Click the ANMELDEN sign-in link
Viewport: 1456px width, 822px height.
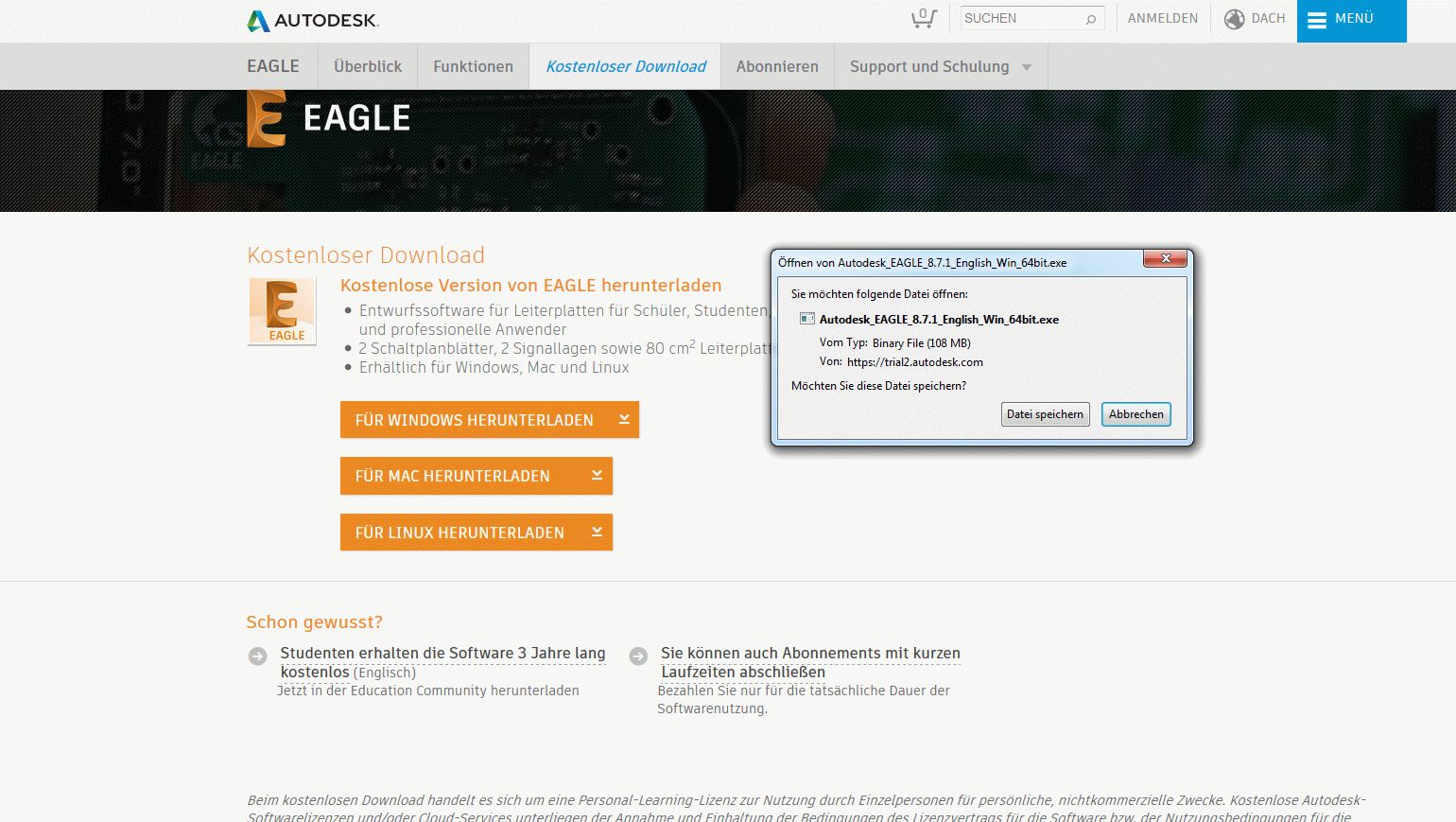tap(1163, 19)
